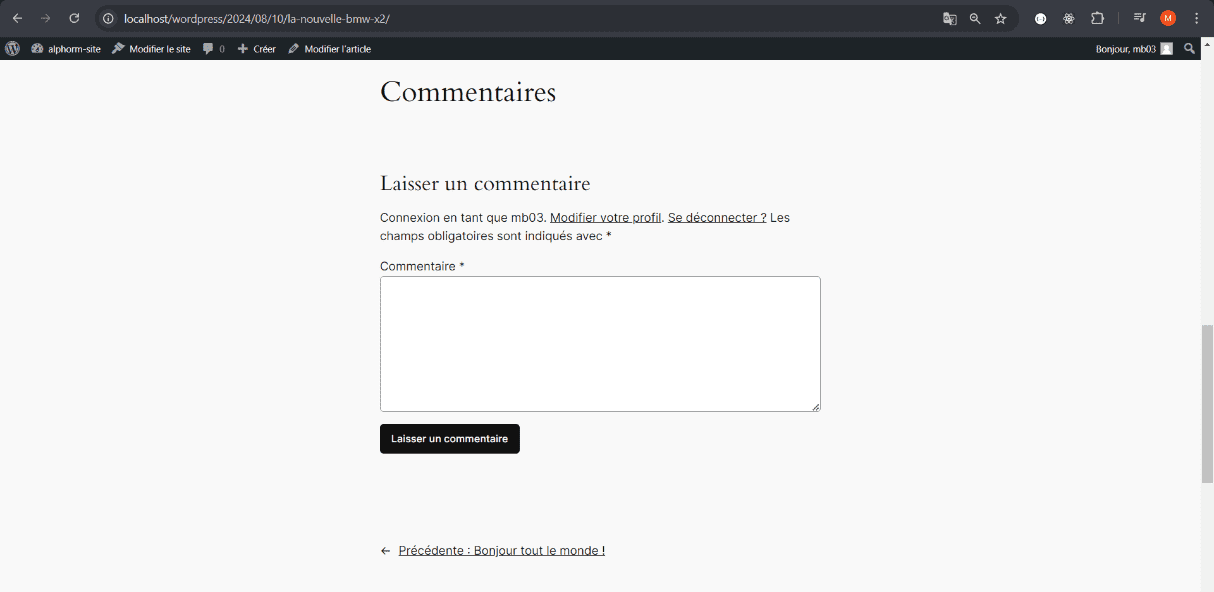Viewport: 1214px width, 592px height.
Task: Click the Se déconnecter ? link
Action: pyautogui.click(x=717, y=217)
